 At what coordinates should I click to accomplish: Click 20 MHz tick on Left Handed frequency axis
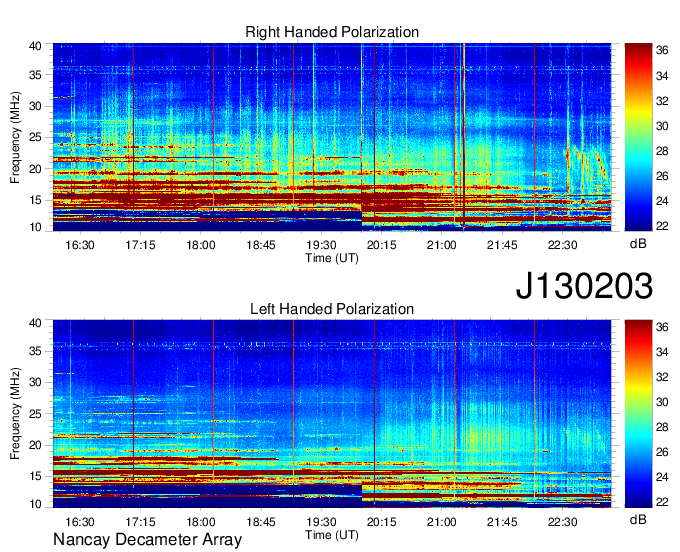coord(35,445)
